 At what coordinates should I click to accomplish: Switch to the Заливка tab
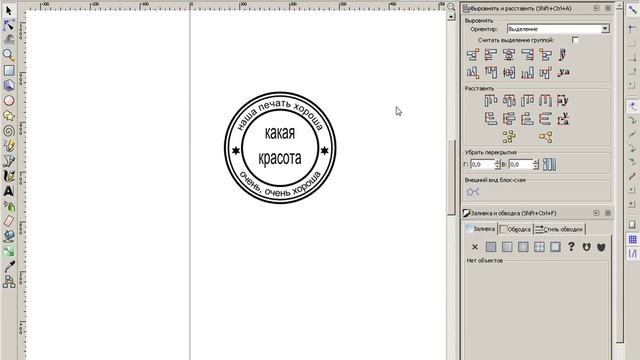480,229
